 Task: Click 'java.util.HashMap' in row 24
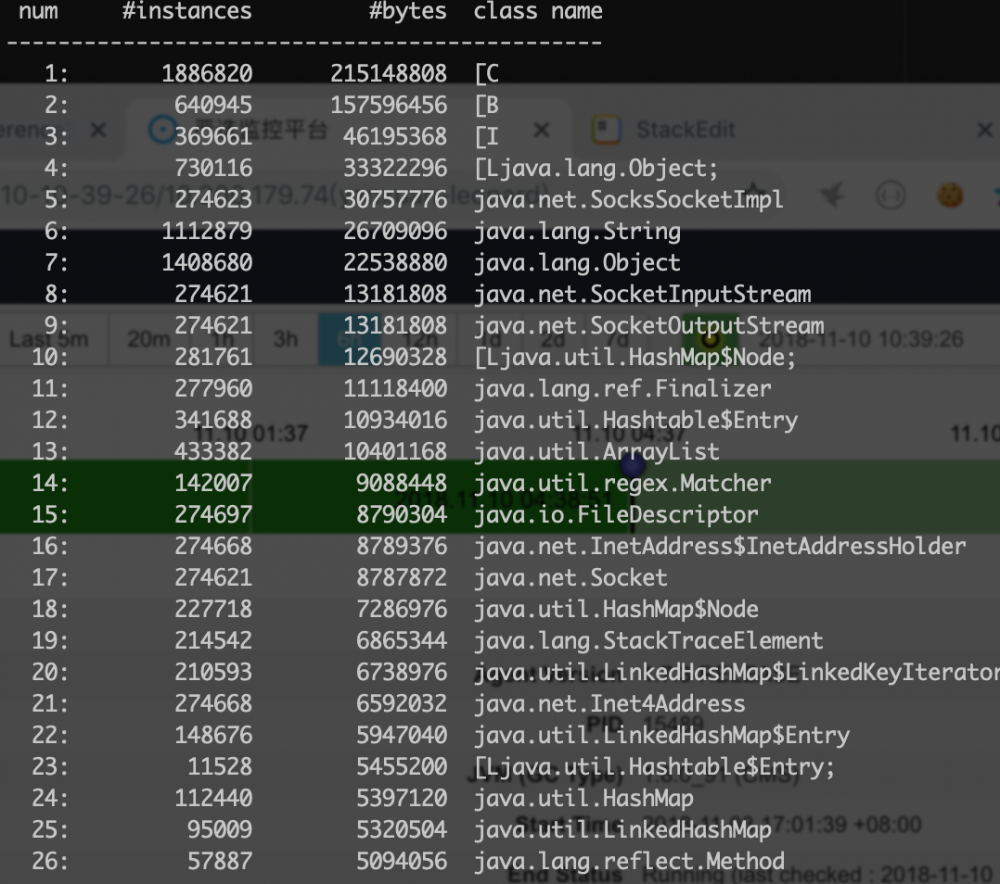pyautogui.click(x=584, y=799)
